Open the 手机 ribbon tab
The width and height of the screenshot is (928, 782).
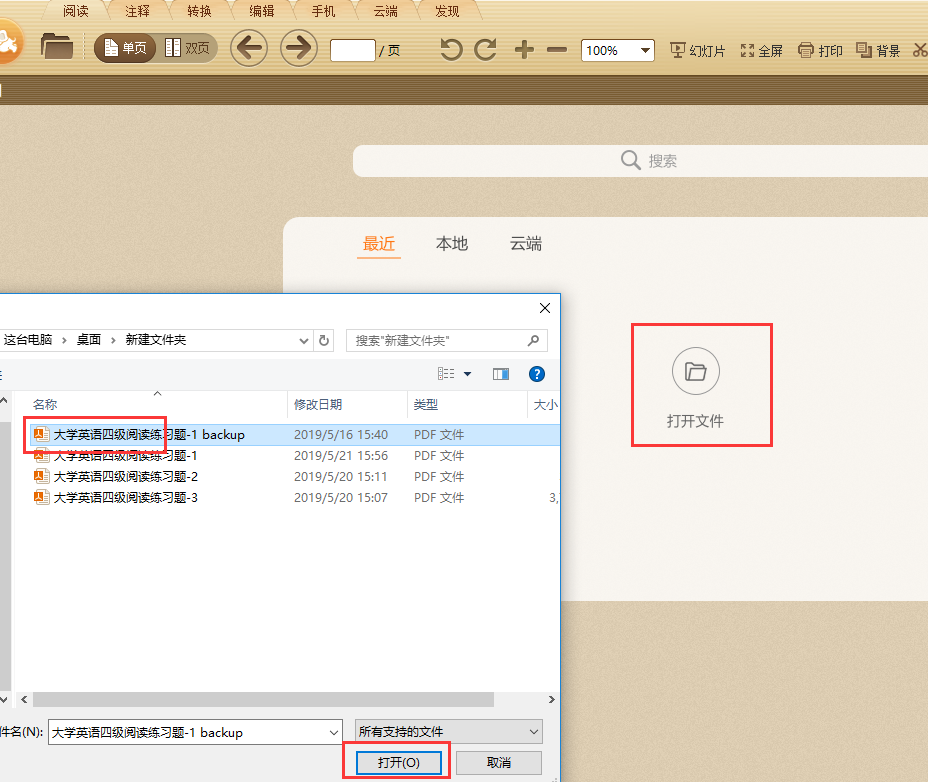pos(323,11)
